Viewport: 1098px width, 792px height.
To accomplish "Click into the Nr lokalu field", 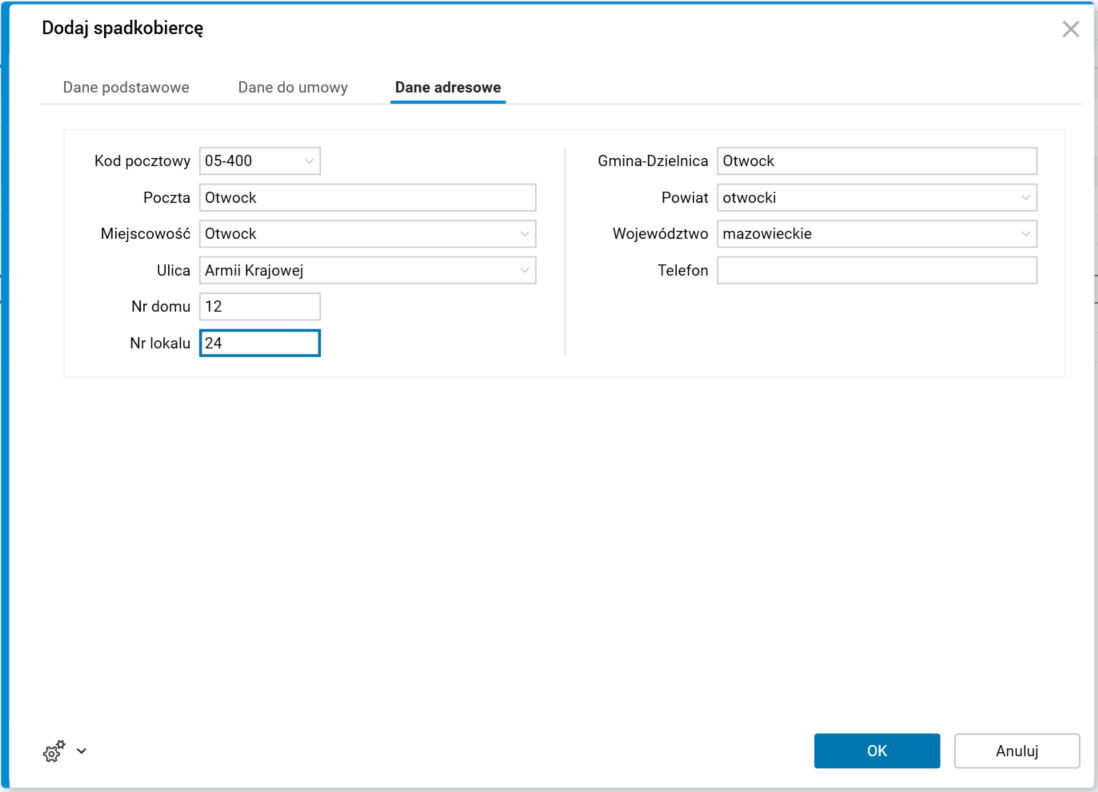I will [x=260, y=343].
